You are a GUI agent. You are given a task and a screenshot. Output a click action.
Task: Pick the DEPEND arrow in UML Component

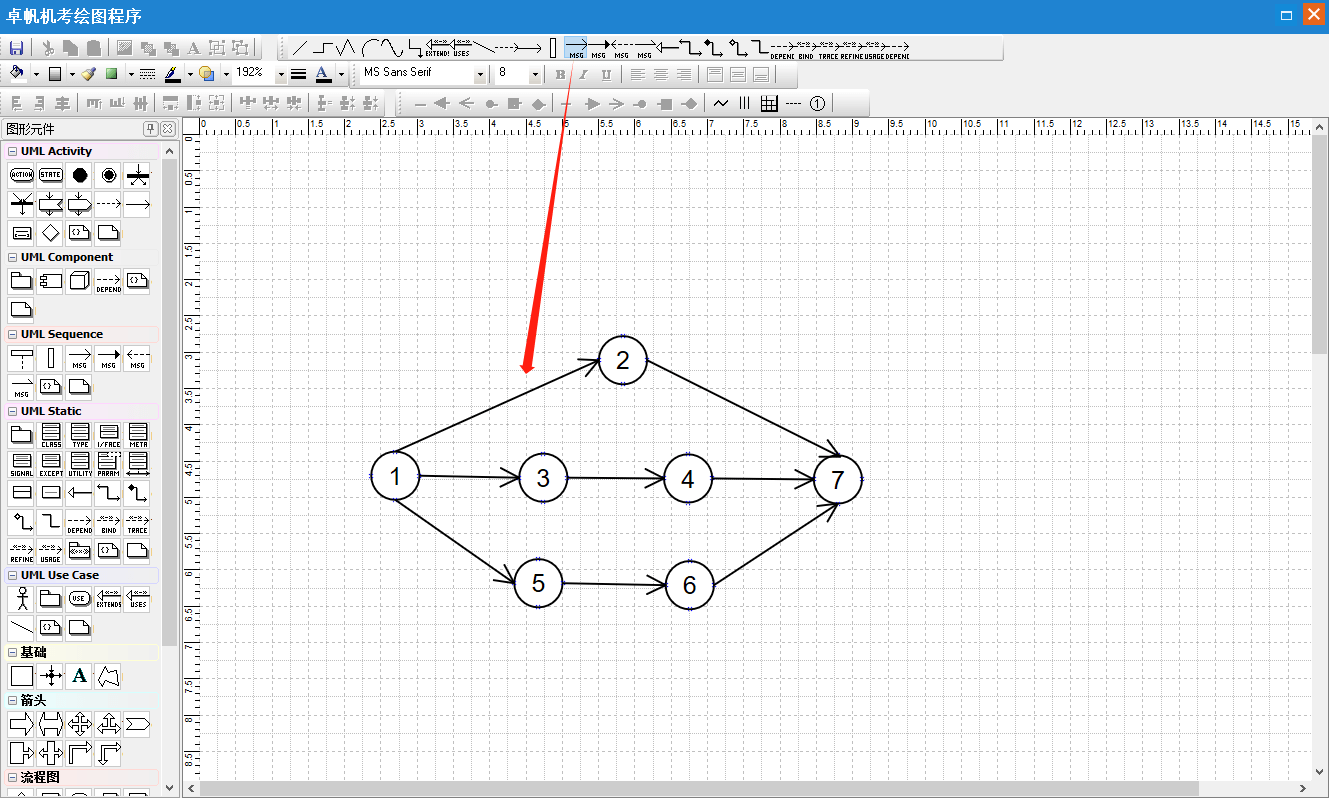point(108,282)
